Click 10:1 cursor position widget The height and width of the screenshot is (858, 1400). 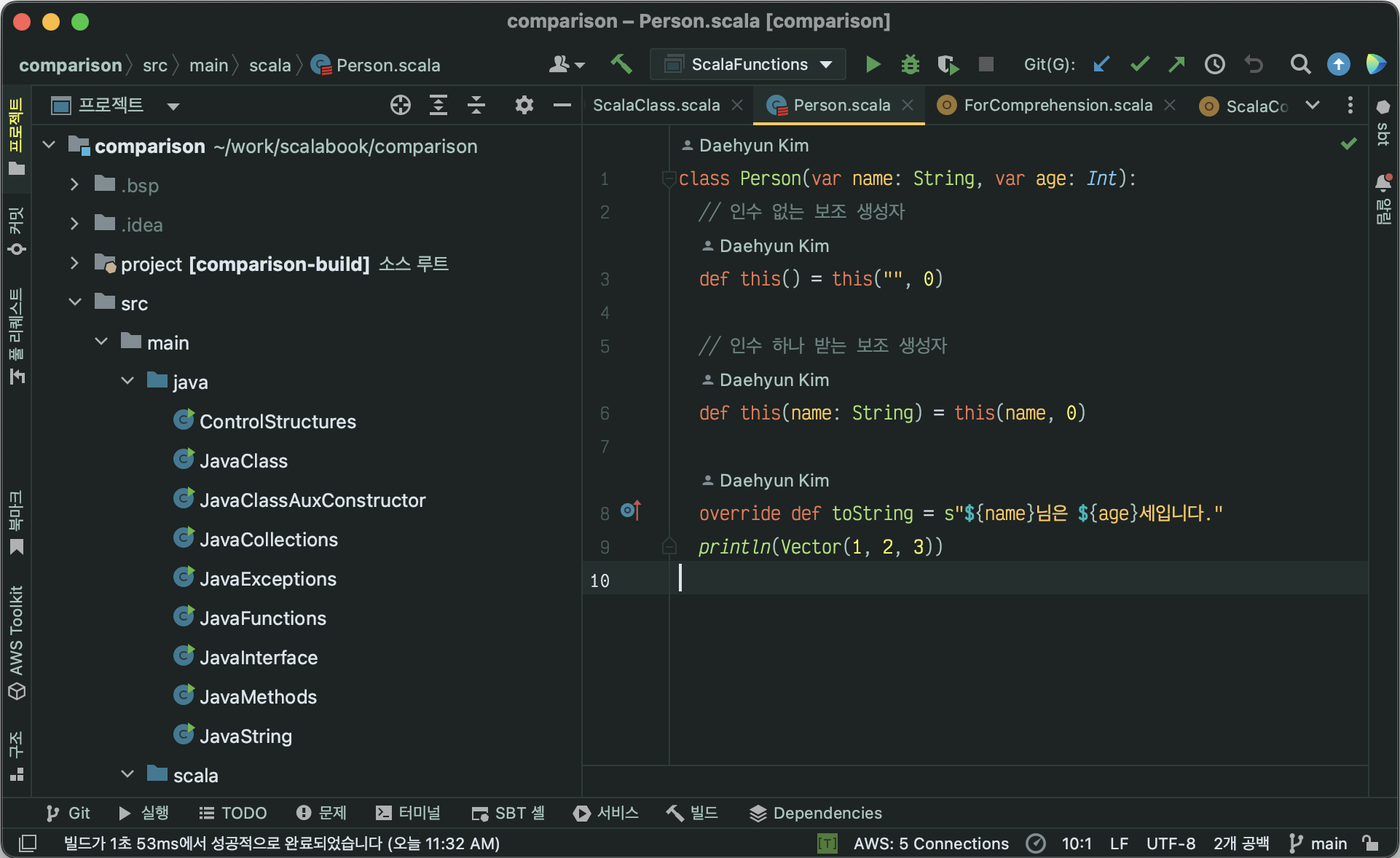[1077, 843]
